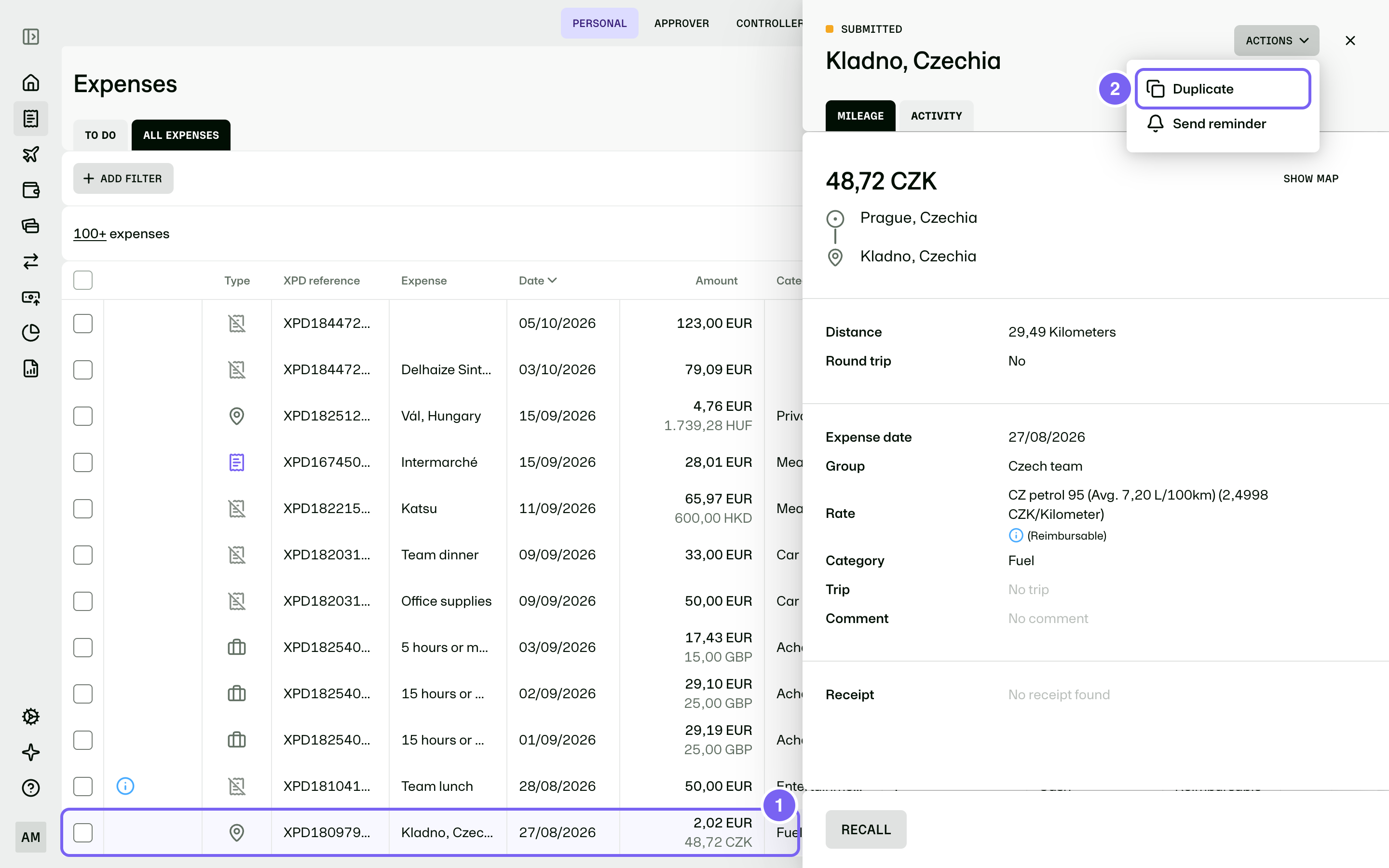The width and height of the screenshot is (1389, 868).
Task: Click the SHOW MAP link
Action: point(1311,179)
